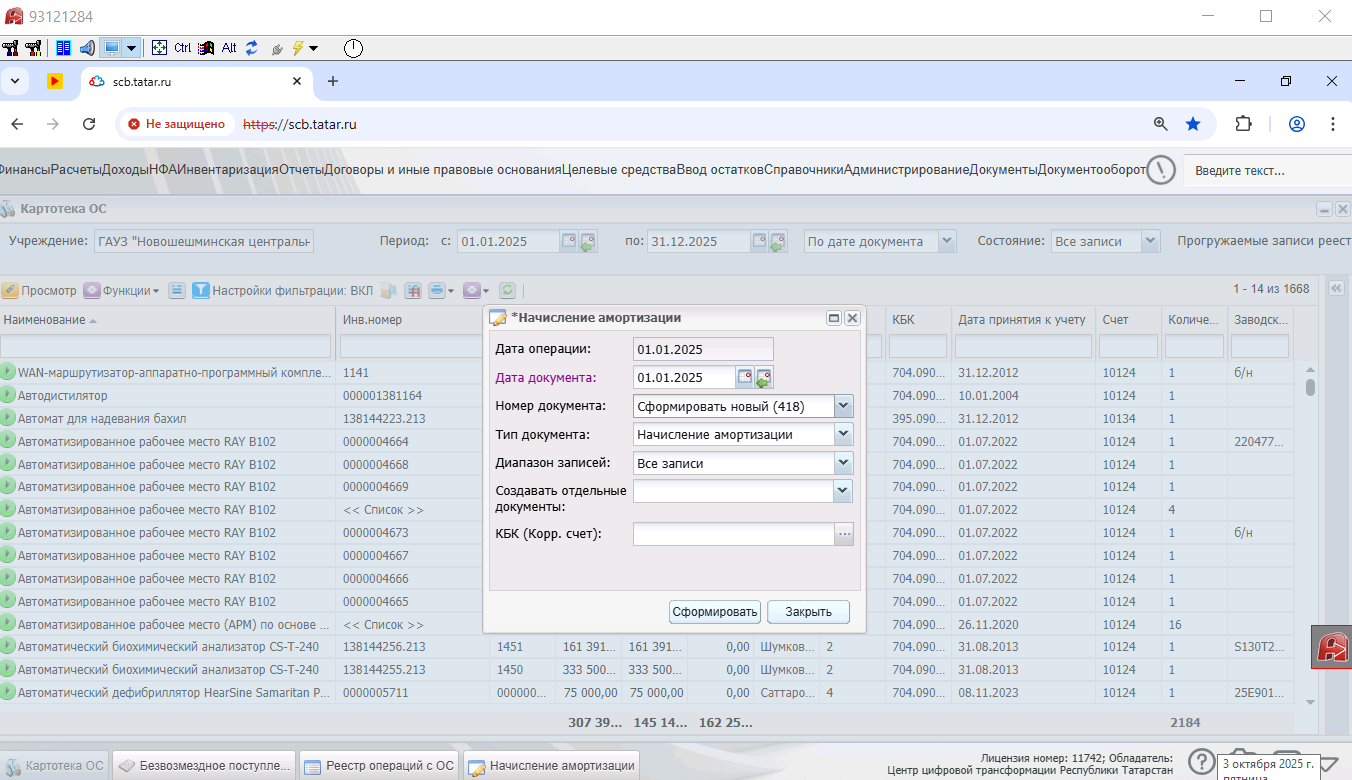Expand Диапазон записей dropdown
Image resolution: width=1352 pixels, height=780 pixels.
tap(843, 463)
